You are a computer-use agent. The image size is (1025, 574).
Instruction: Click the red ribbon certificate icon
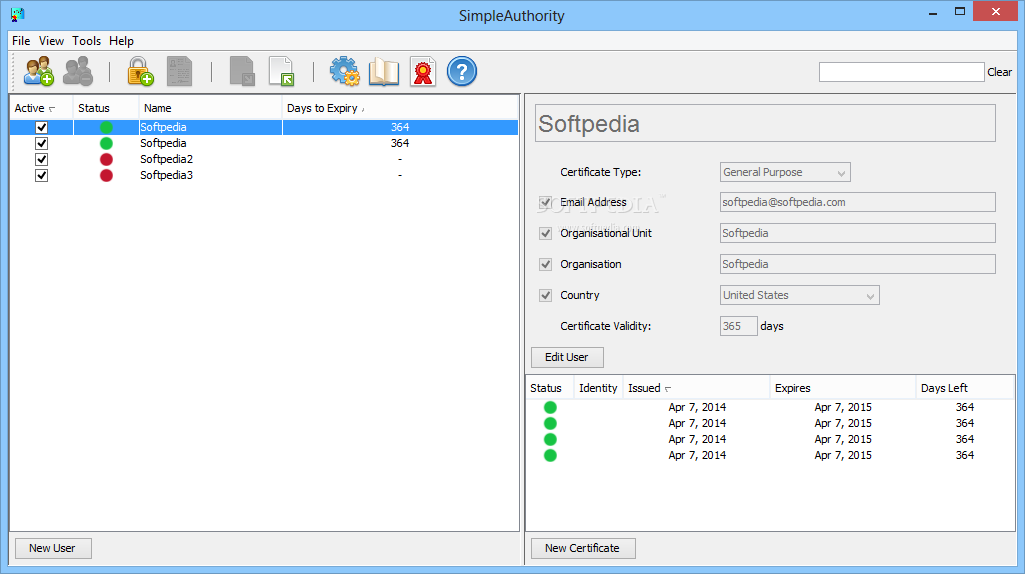click(423, 71)
